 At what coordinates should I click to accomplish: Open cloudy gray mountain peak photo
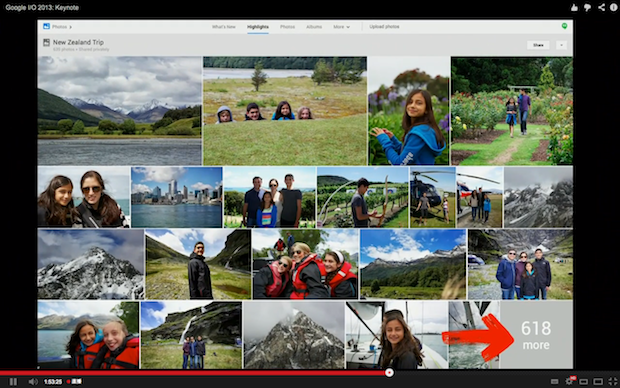[x=294, y=335]
